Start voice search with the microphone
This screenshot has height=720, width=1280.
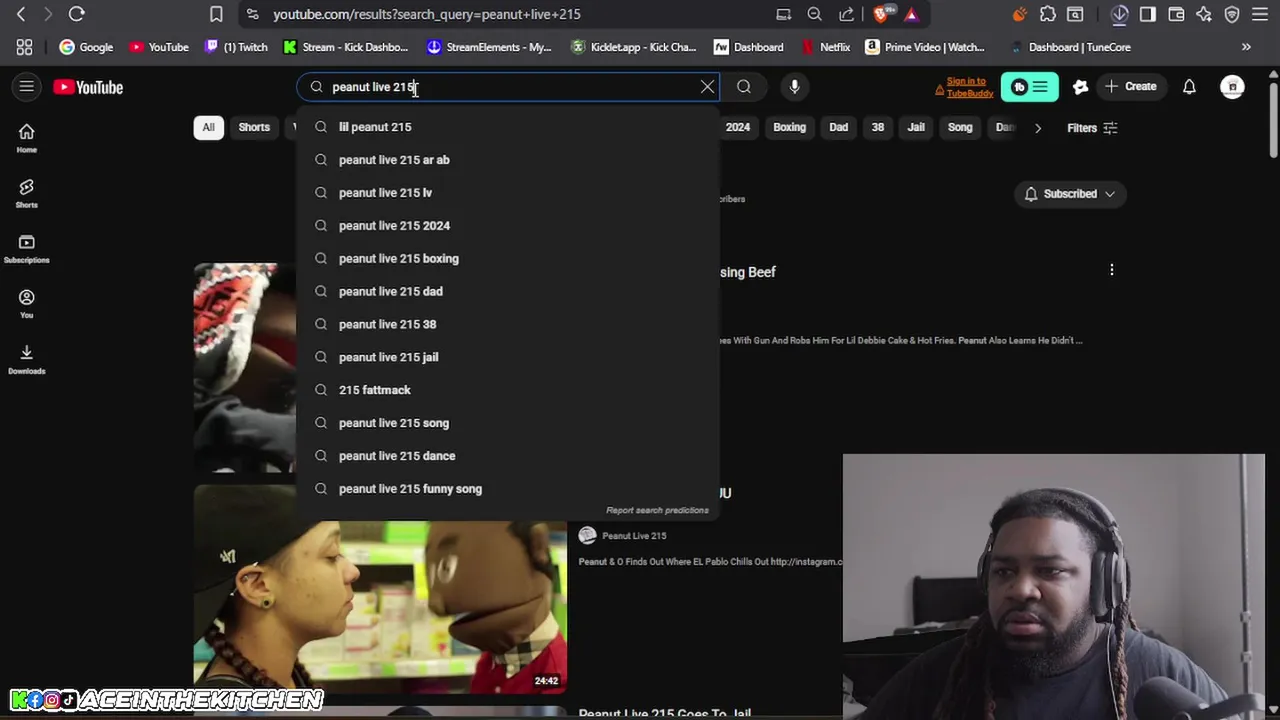point(794,87)
